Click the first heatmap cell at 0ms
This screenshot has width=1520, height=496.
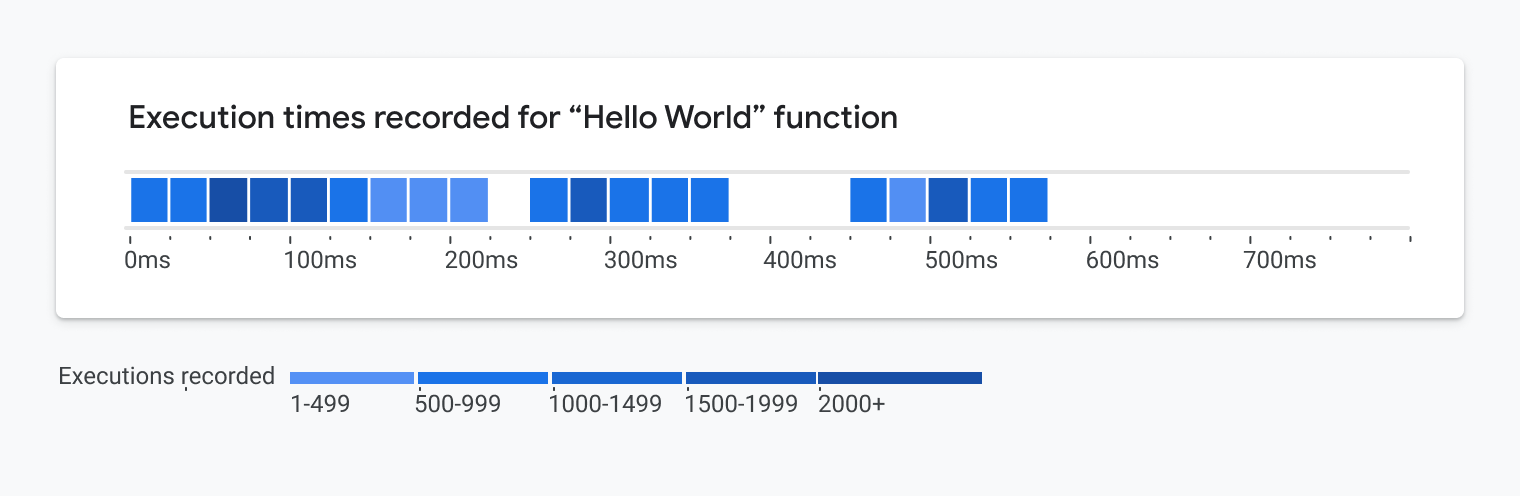(x=149, y=200)
